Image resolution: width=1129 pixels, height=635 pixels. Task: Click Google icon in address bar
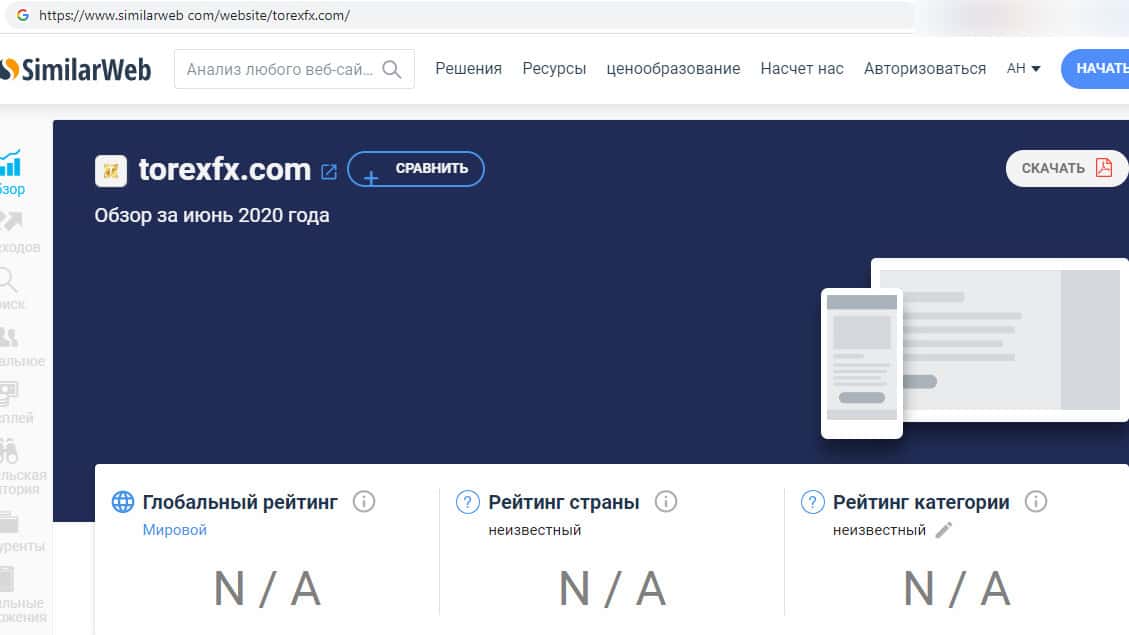click(22, 15)
